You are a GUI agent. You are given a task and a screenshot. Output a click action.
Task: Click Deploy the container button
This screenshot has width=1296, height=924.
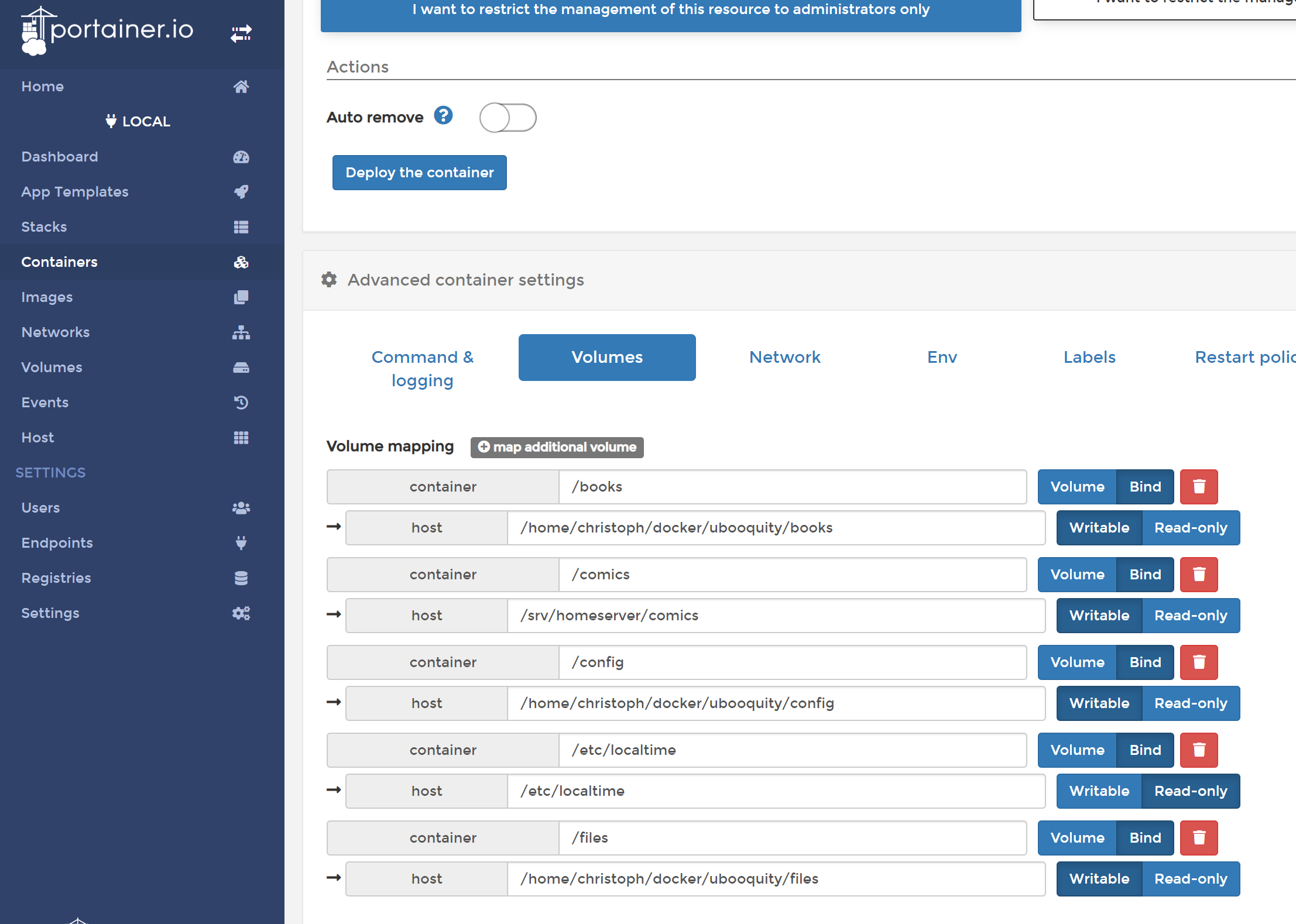[x=419, y=173]
